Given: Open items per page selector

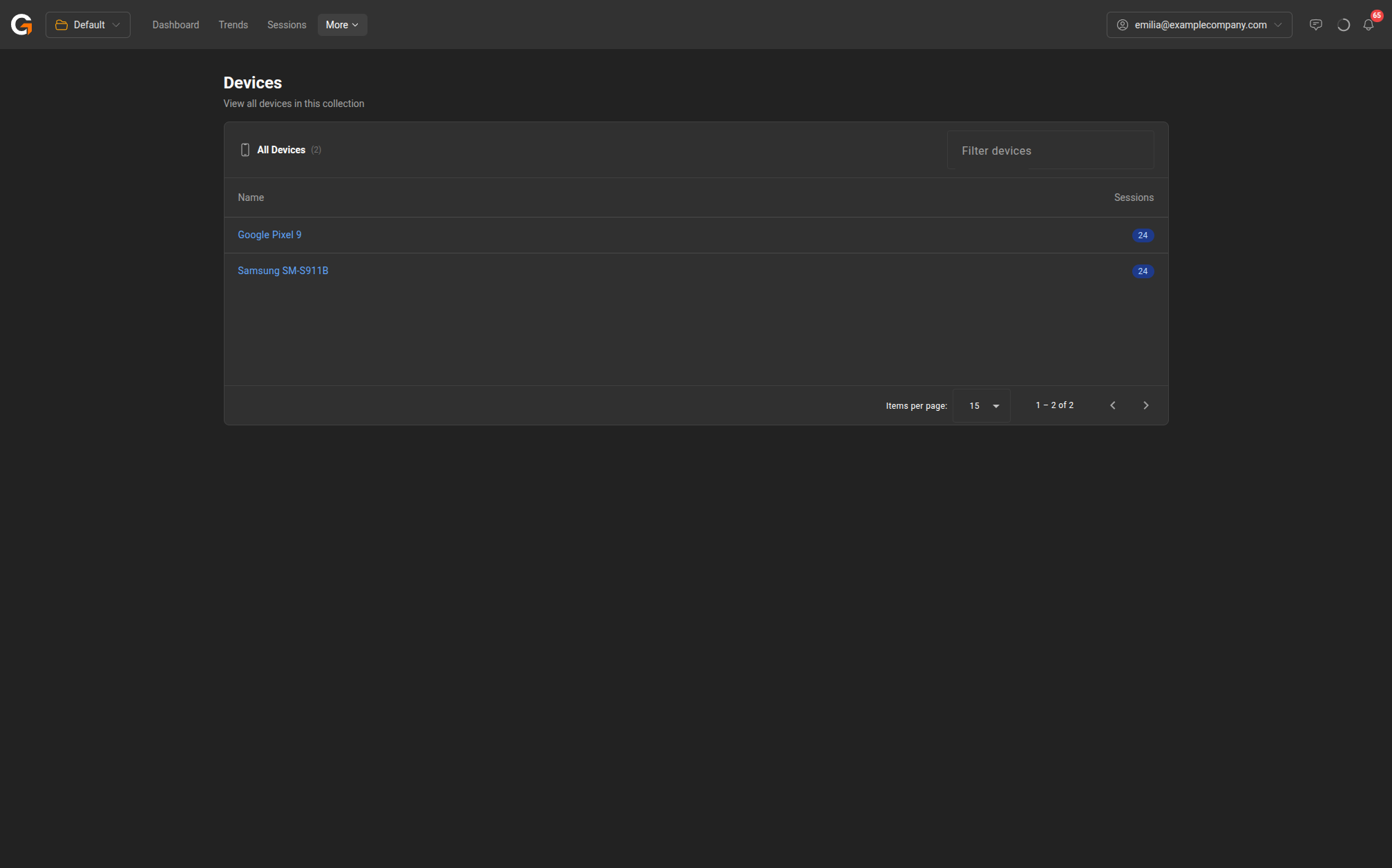Looking at the screenshot, I should pyautogui.click(x=982, y=405).
